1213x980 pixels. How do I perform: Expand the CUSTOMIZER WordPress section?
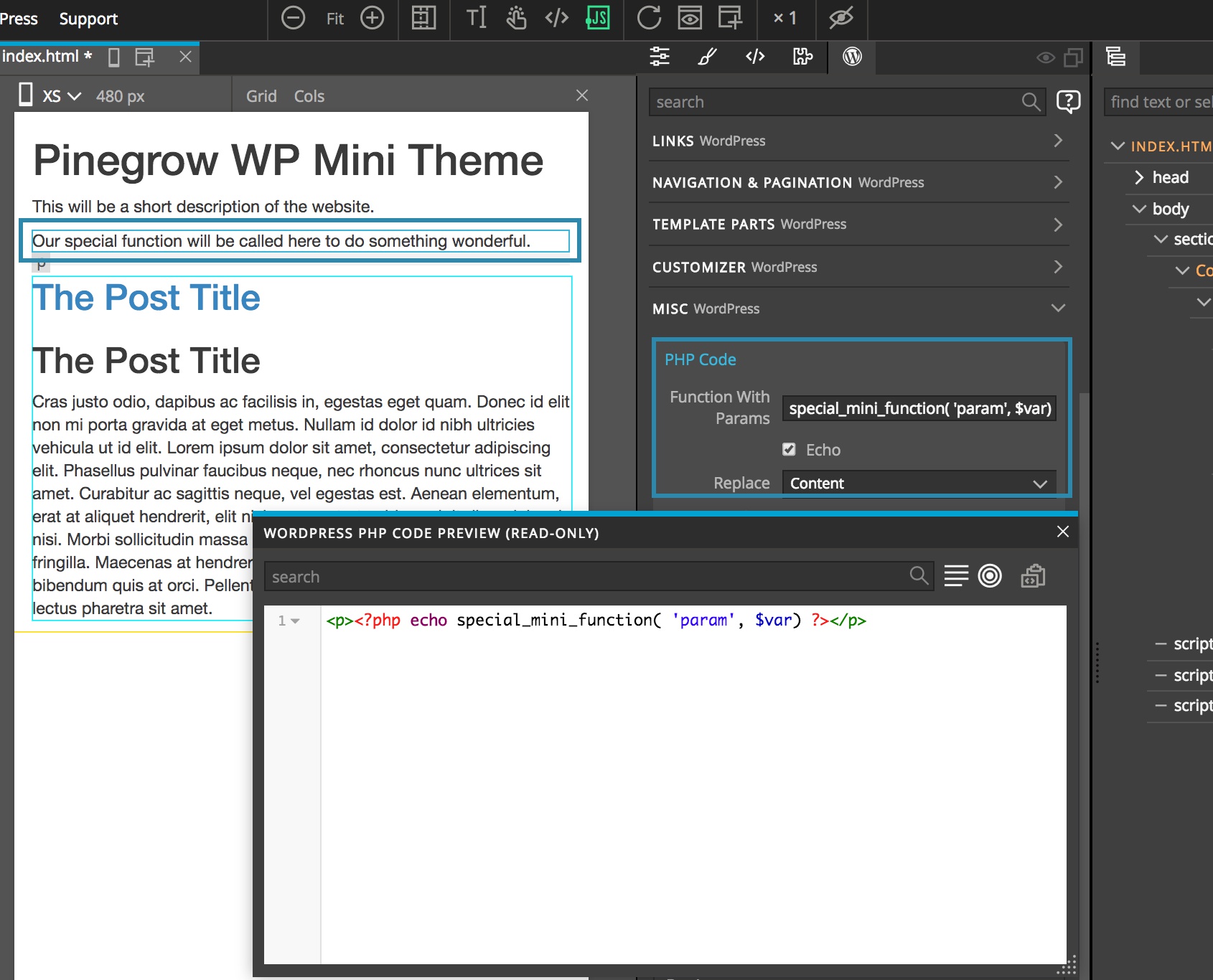(858, 267)
